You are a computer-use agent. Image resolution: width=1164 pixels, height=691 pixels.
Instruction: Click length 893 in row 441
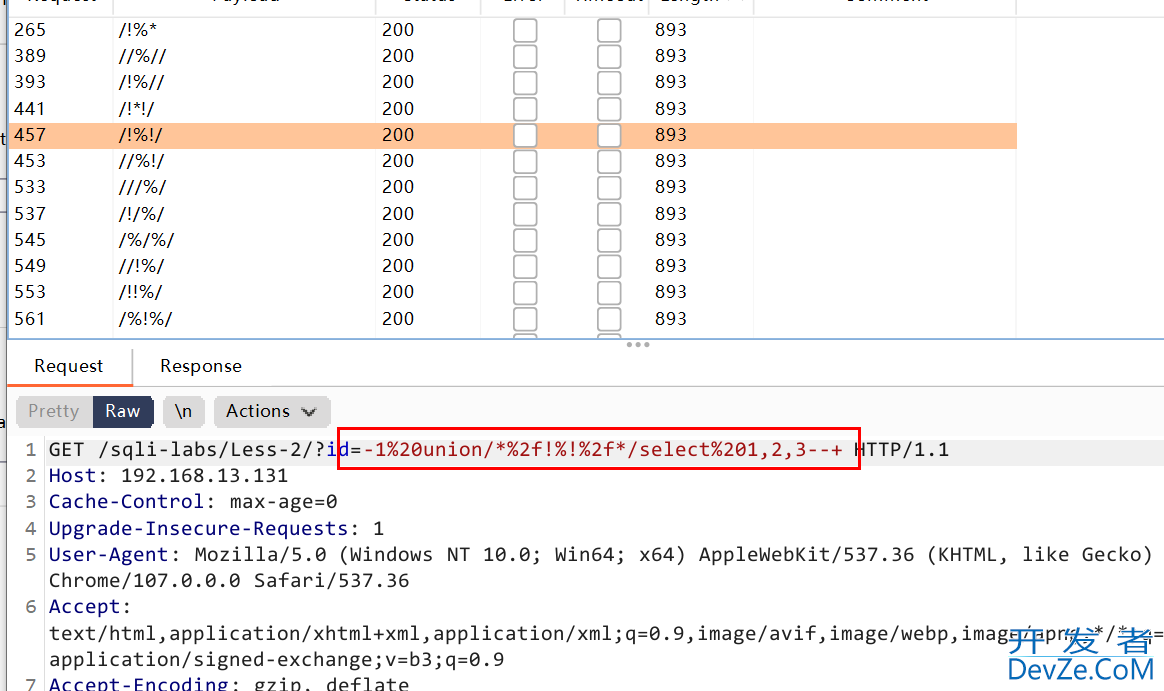click(x=670, y=108)
